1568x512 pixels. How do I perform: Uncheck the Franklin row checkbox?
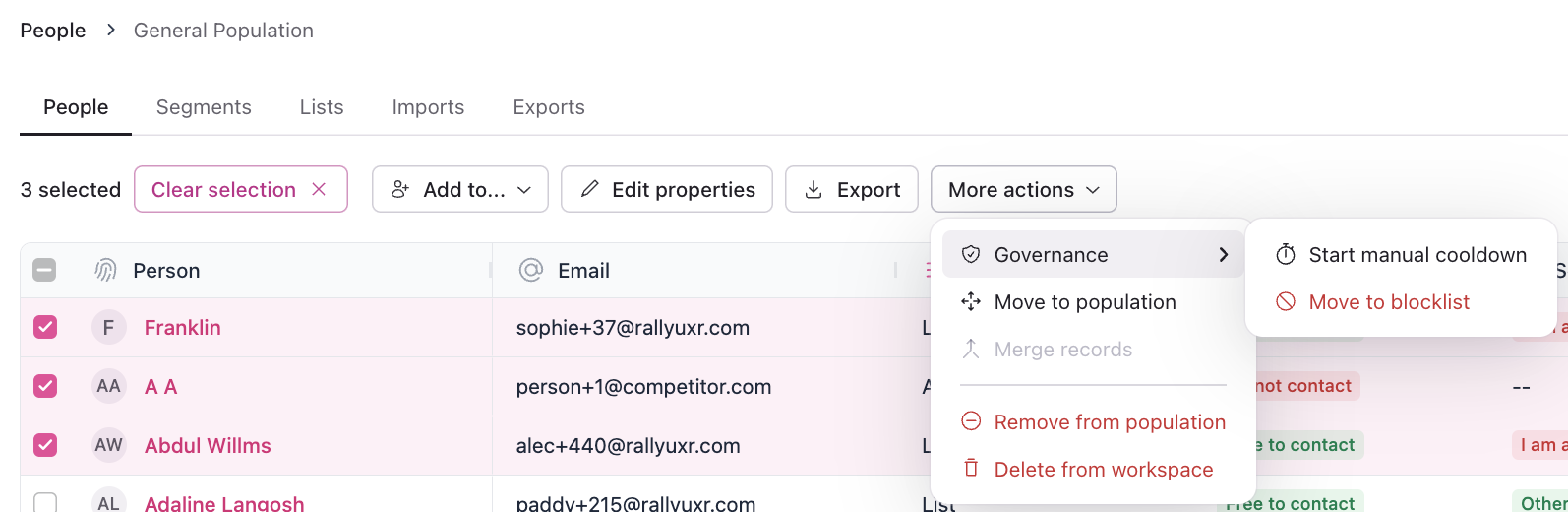pos(45,327)
